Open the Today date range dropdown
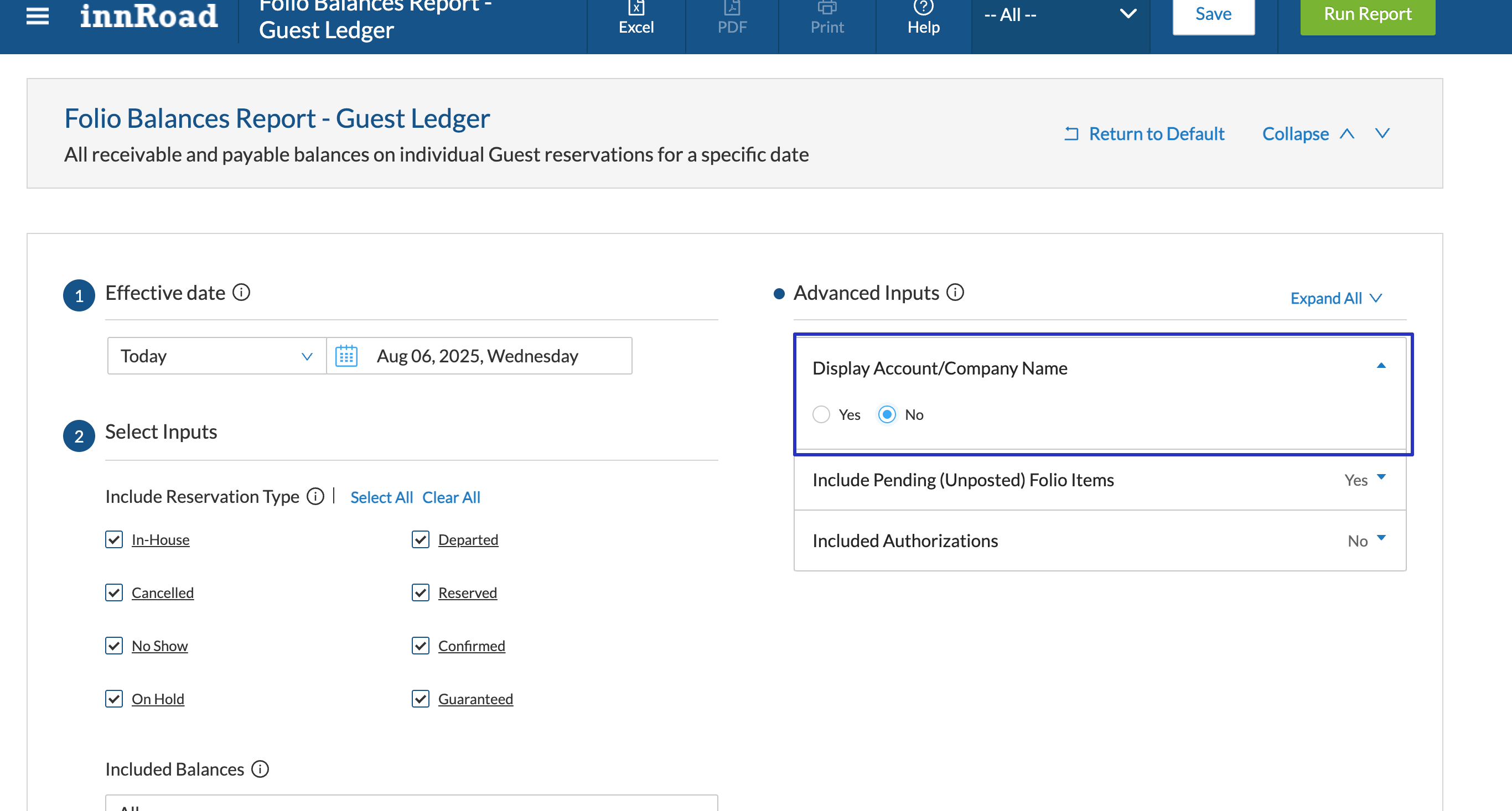Screen dimensions: 1512x811 [216, 356]
